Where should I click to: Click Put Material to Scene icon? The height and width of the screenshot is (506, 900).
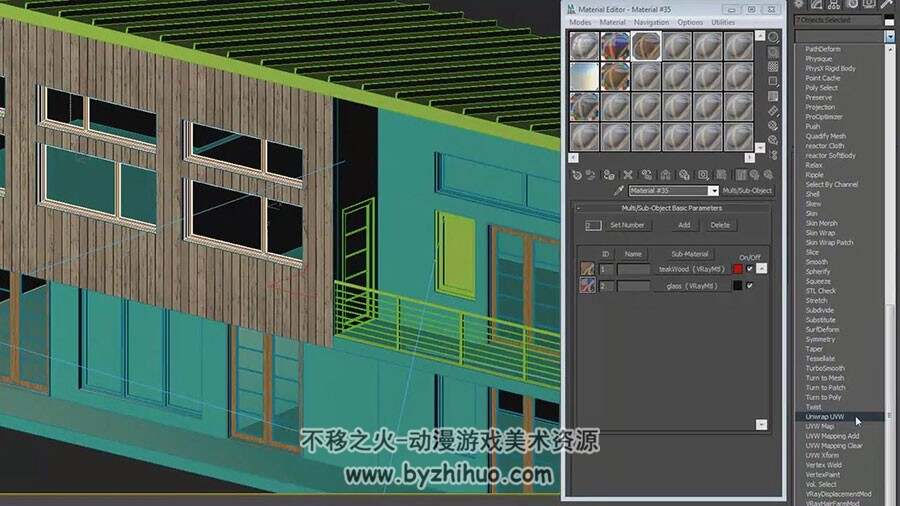click(x=590, y=175)
